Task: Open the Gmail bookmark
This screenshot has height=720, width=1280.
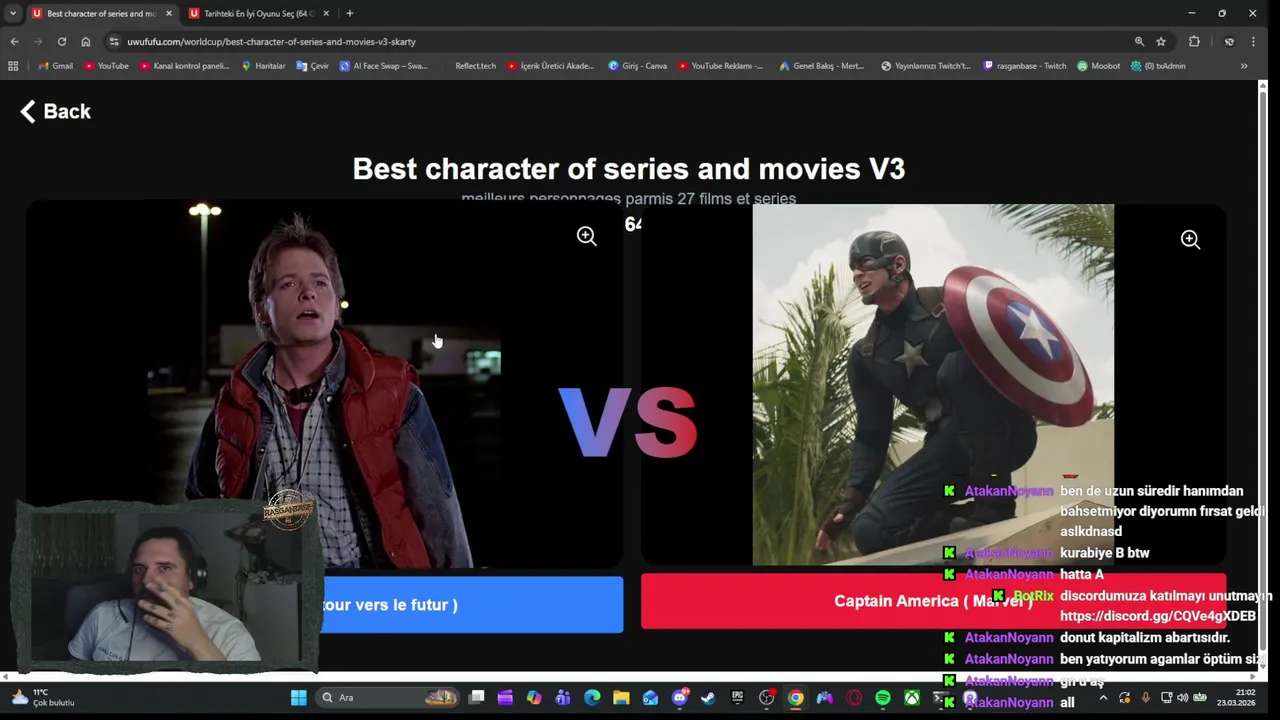Action: tap(55, 66)
